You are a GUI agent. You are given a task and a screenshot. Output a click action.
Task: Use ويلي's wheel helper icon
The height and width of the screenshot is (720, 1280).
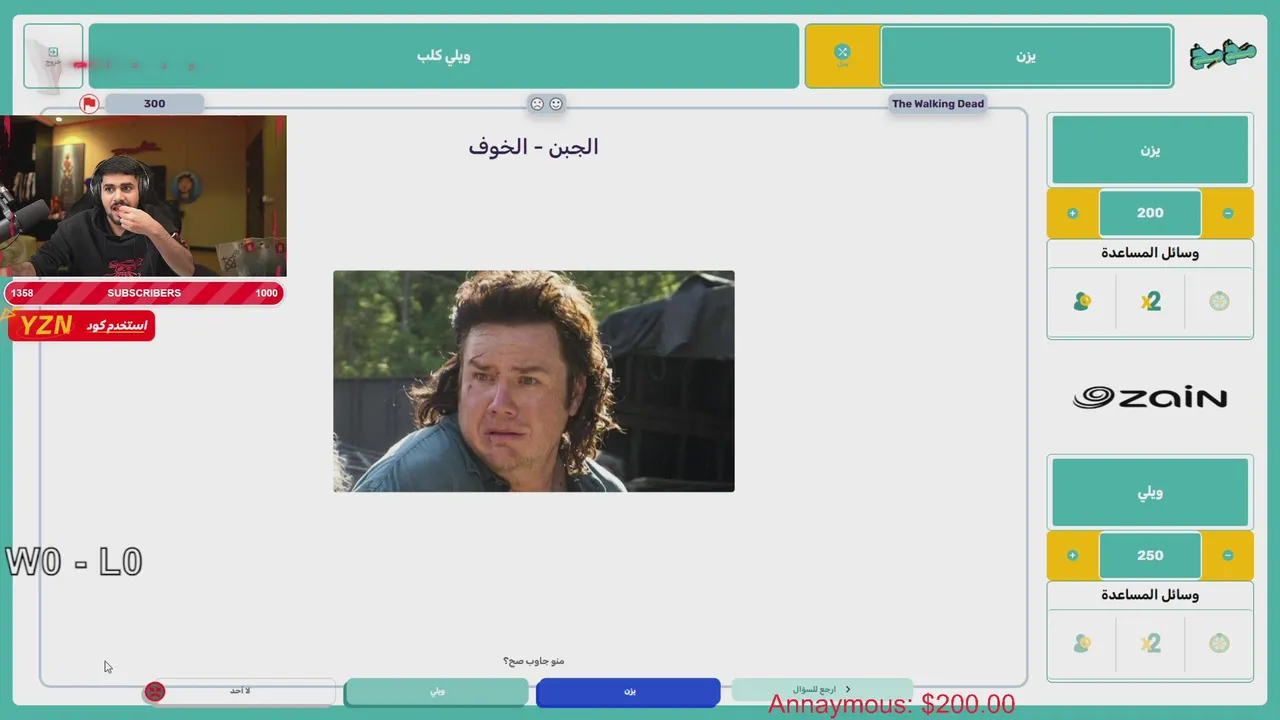(1219, 643)
